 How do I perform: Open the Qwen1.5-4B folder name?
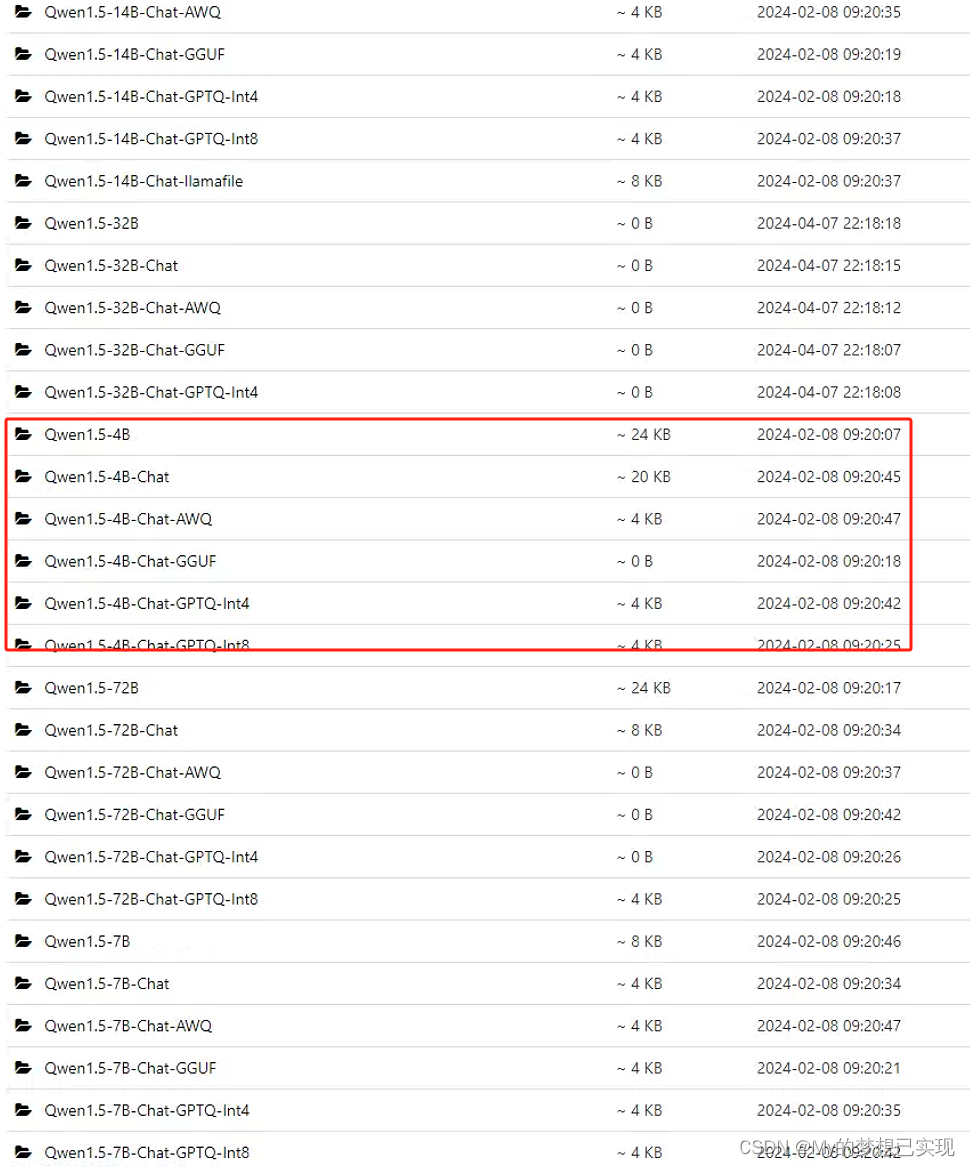(87, 435)
